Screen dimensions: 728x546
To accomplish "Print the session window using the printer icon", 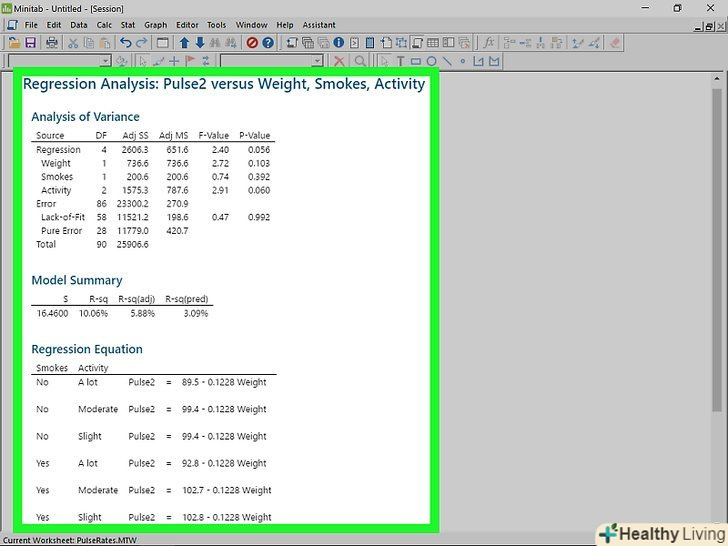I will tap(51, 43).
